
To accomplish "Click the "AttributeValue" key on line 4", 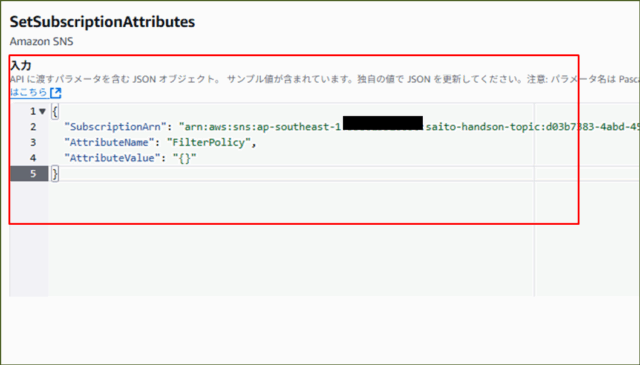I will (112, 158).
